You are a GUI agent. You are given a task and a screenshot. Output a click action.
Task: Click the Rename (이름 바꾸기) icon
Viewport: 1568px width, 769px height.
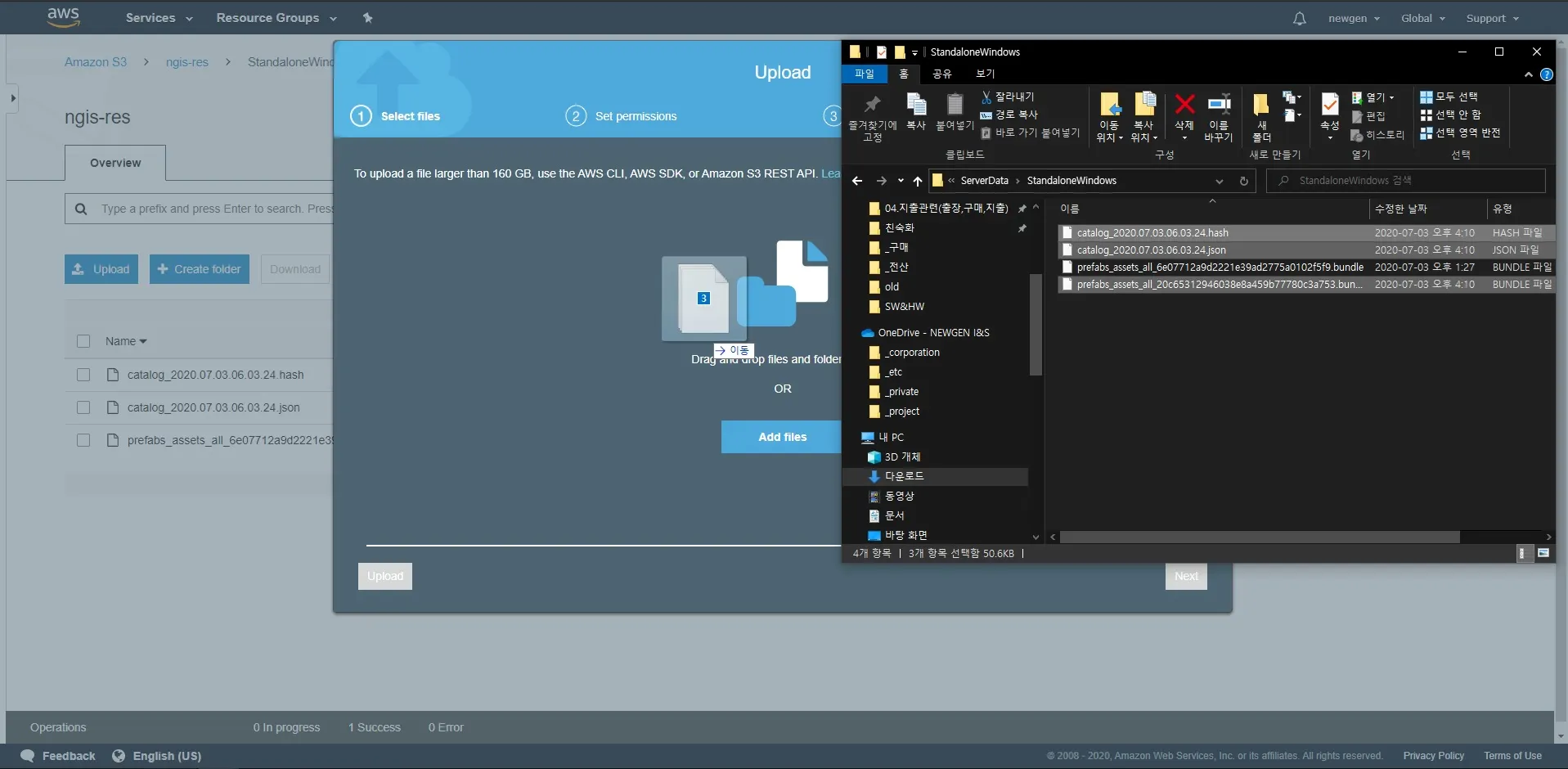tap(1219, 117)
